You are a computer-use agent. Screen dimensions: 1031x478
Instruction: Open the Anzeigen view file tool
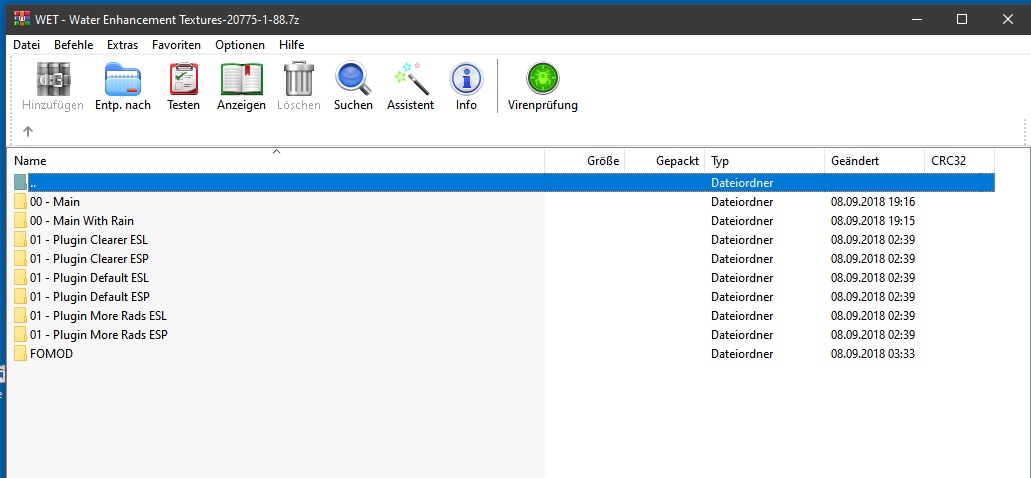click(241, 86)
